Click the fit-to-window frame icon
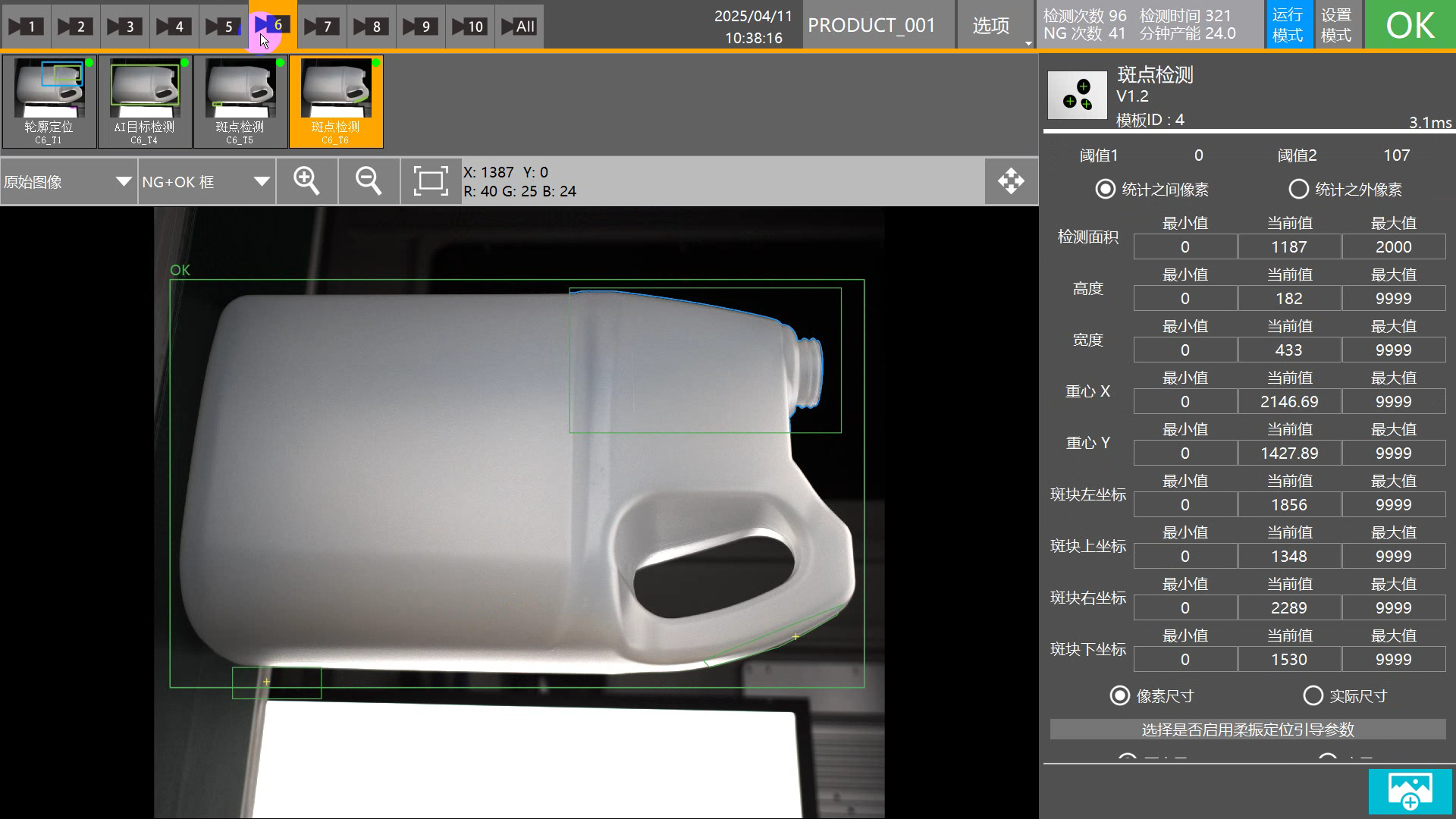Image resolution: width=1456 pixels, height=819 pixels. point(431,181)
